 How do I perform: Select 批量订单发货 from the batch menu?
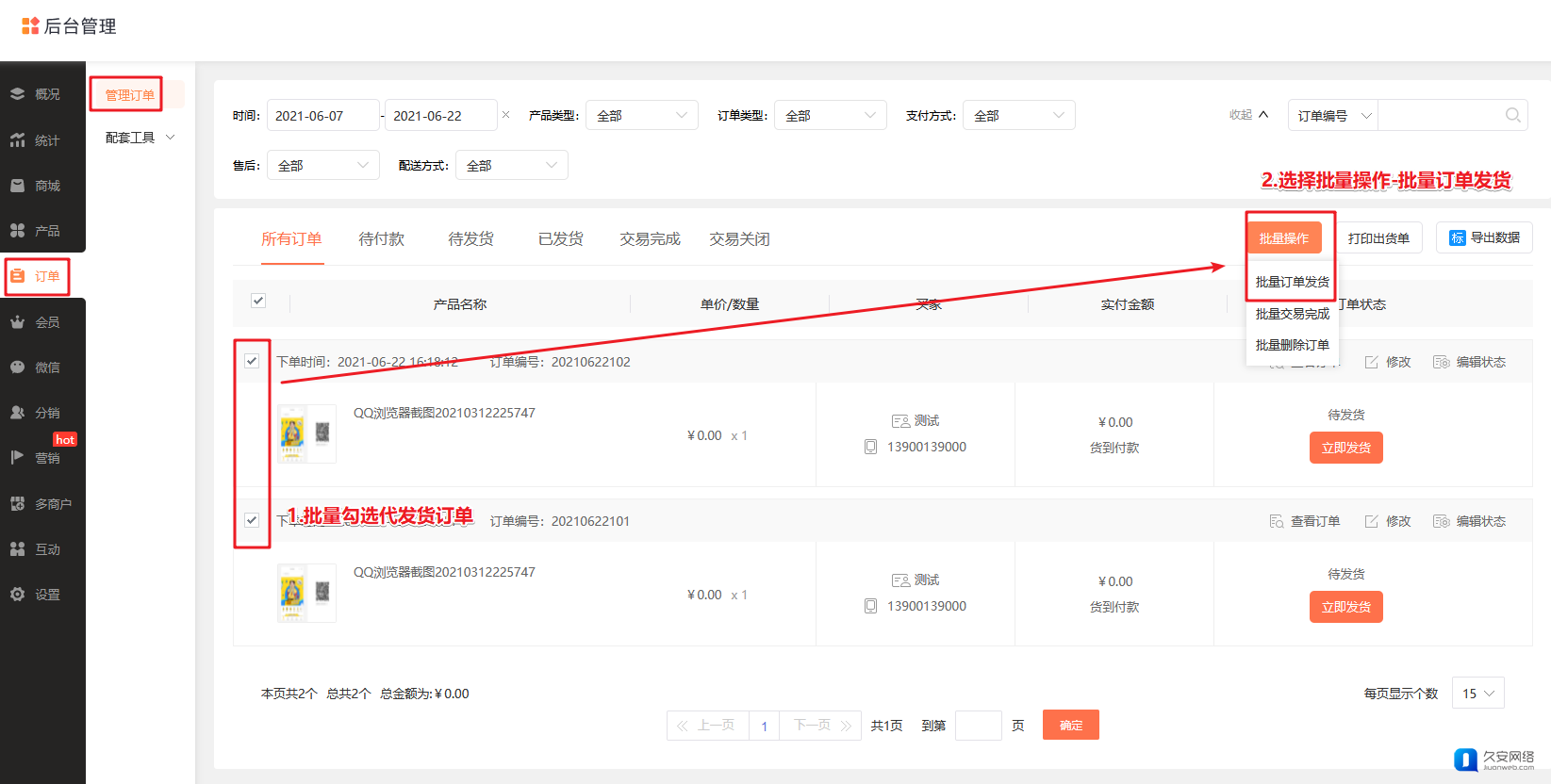(1292, 282)
